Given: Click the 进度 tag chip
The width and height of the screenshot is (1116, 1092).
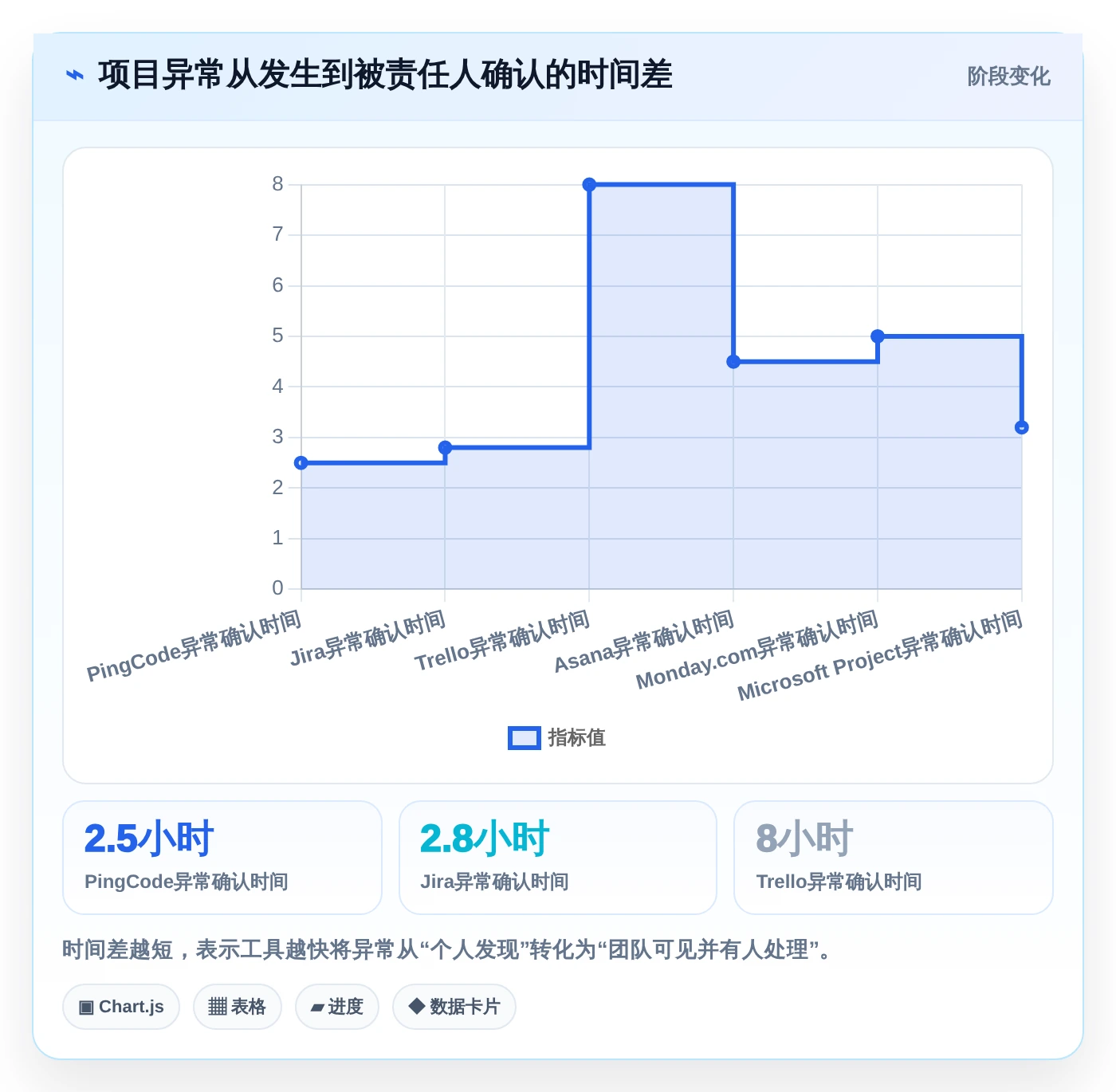Looking at the screenshot, I should point(337,1007).
